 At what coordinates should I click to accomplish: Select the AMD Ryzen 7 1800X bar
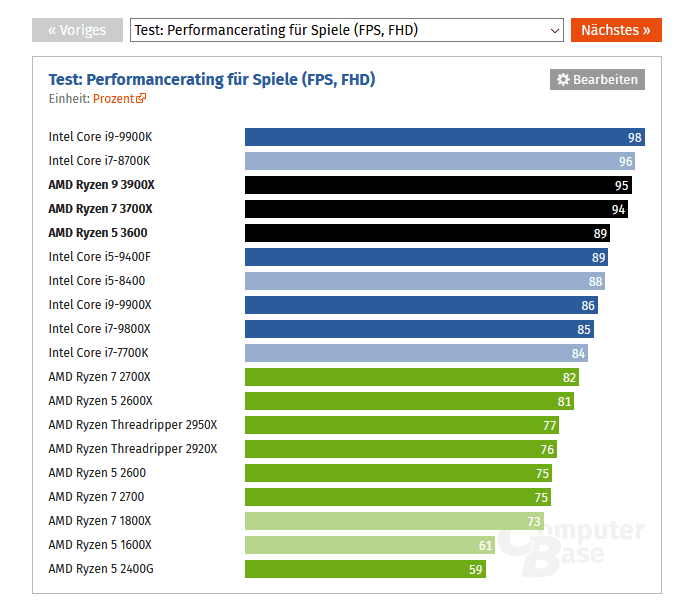tap(394, 521)
